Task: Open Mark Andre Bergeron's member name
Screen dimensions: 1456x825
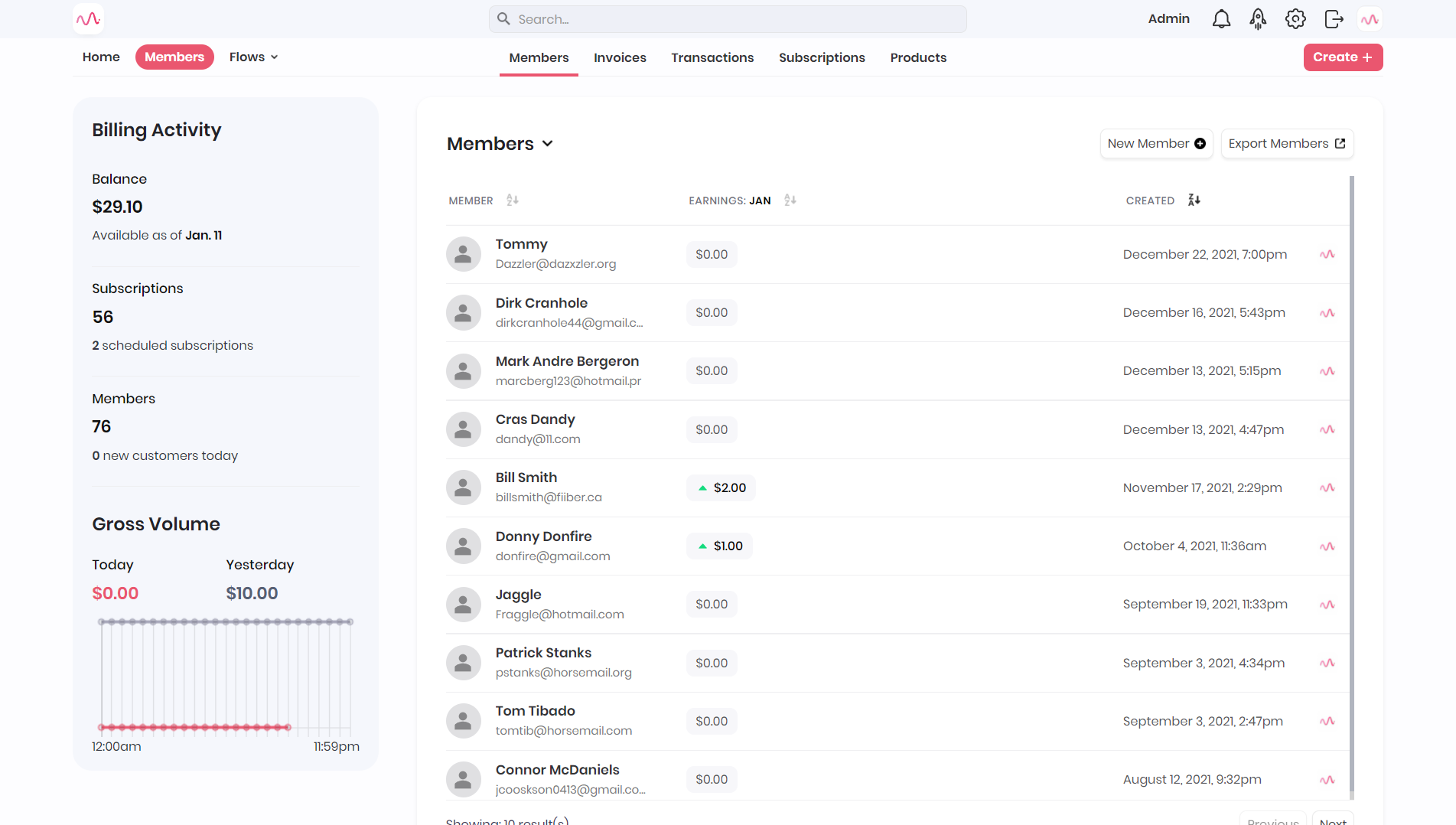Action: click(567, 361)
